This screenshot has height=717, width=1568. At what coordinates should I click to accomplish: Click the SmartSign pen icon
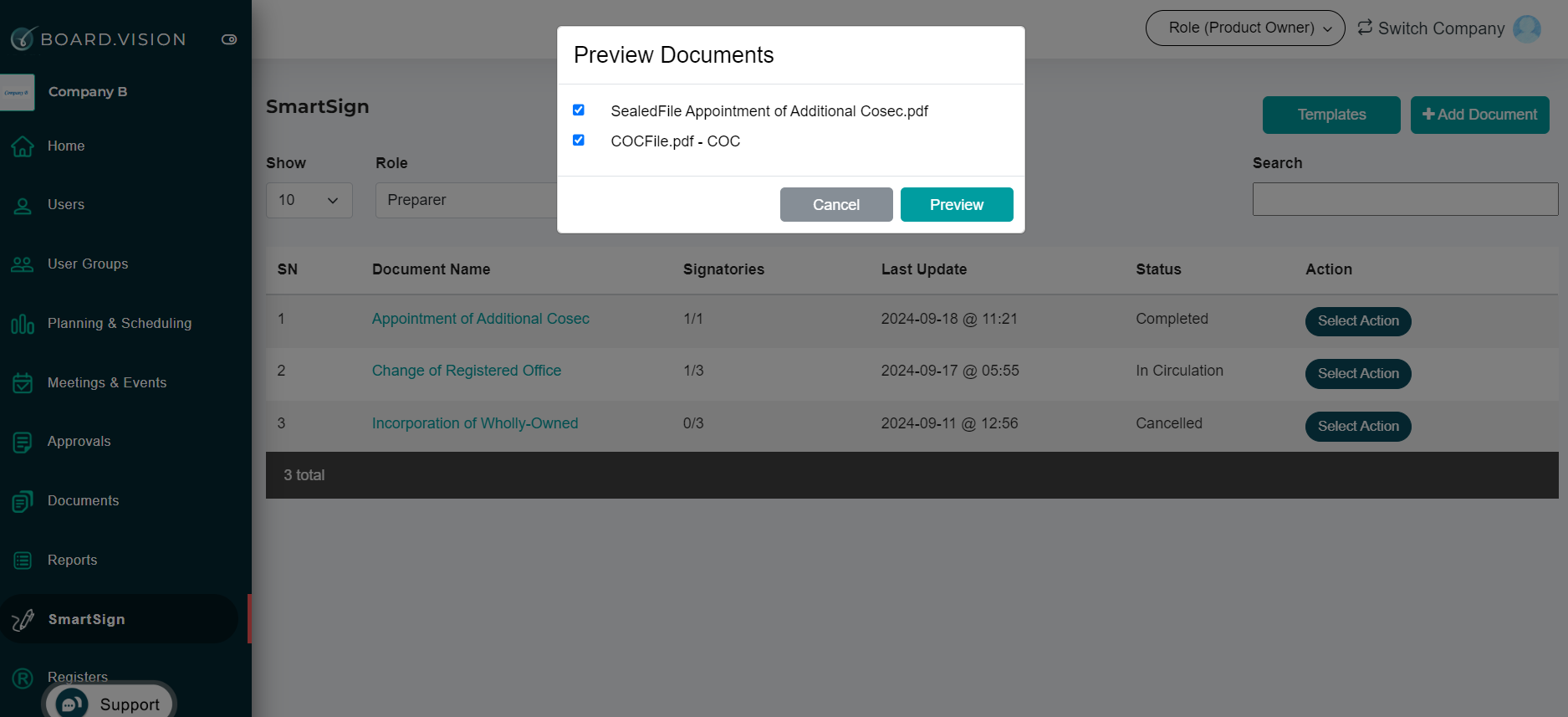pyautogui.click(x=23, y=620)
